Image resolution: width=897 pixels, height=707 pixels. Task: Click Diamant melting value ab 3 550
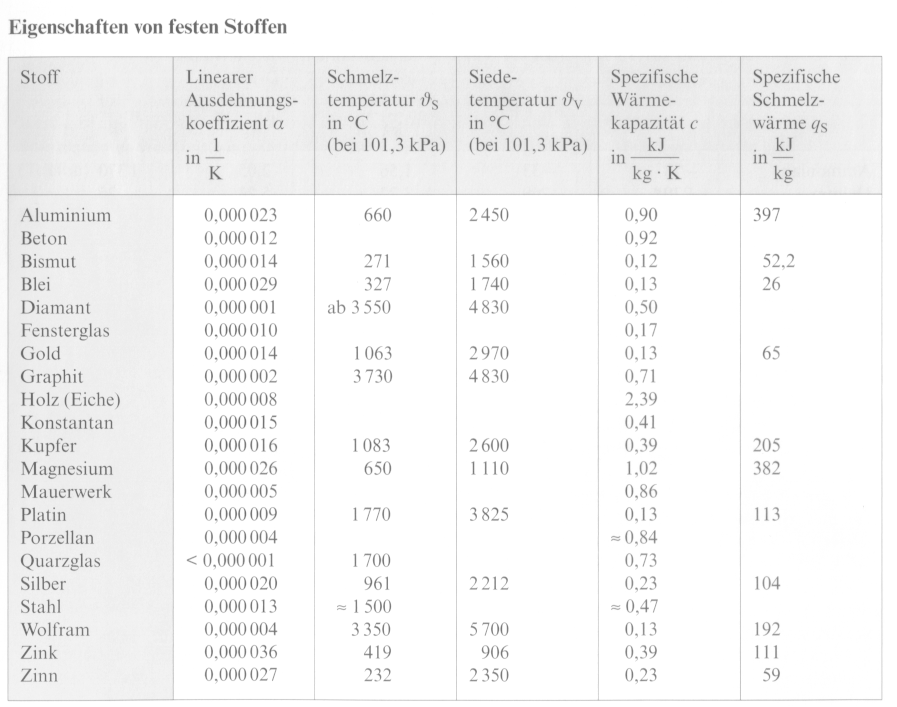pos(359,308)
